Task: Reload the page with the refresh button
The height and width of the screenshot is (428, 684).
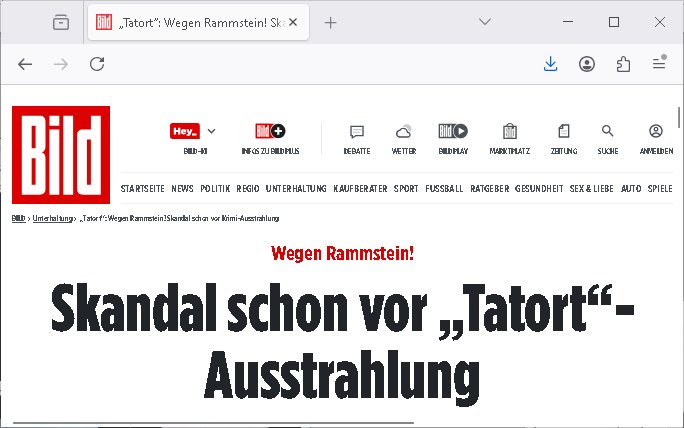Action: click(97, 64)
